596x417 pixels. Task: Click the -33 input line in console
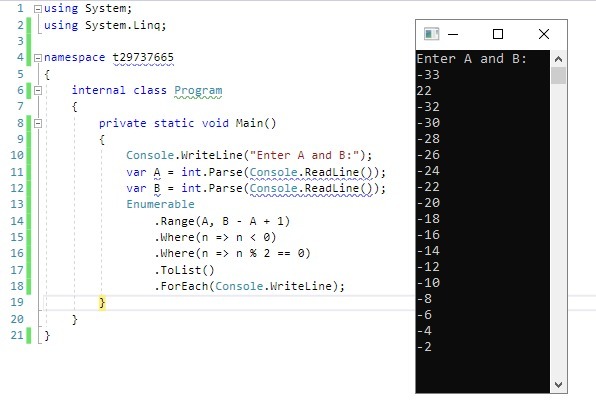(428, 75)
